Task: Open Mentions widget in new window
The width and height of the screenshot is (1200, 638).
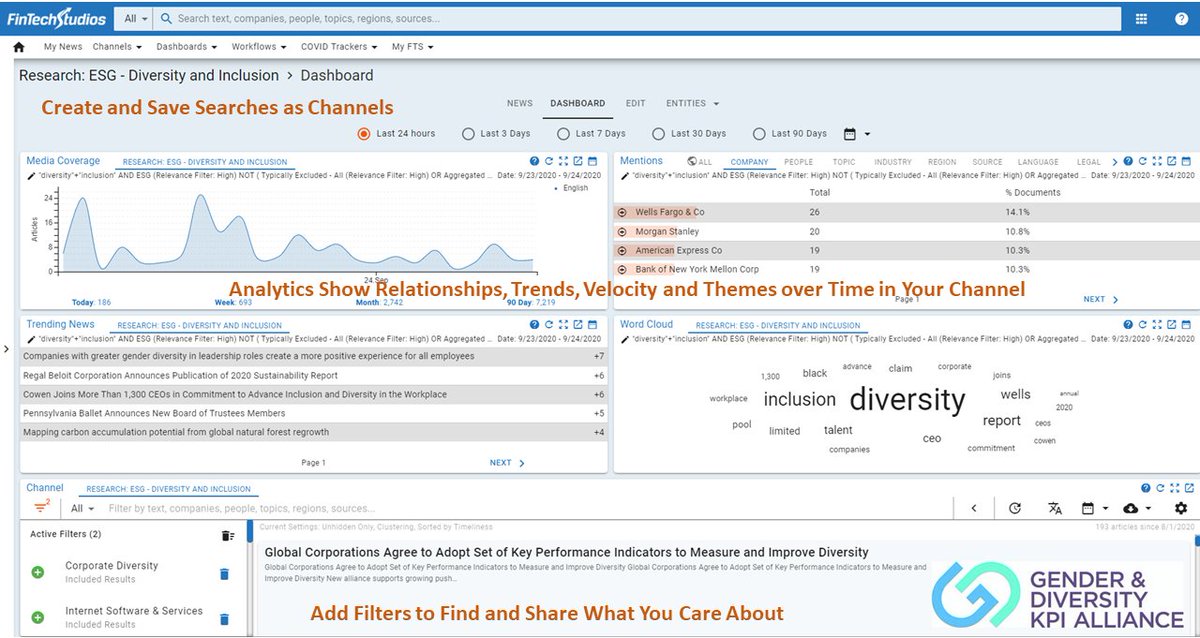Action: [x=1171, y=161]
